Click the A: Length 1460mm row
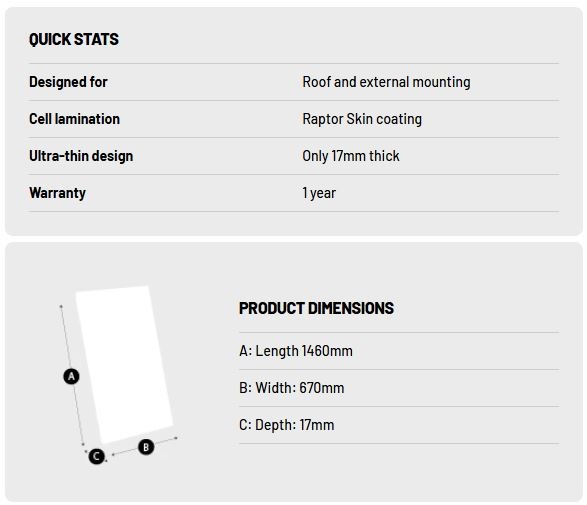 [x=399, y=351]
